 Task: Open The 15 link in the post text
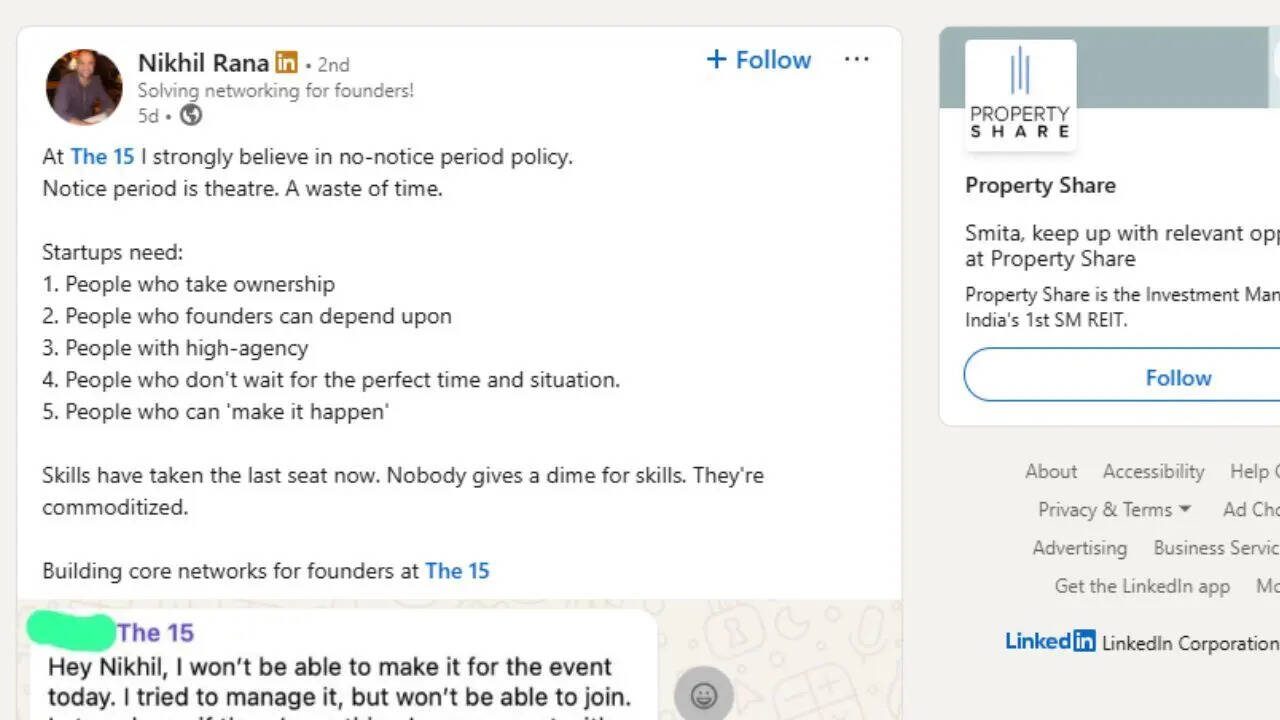point(103,156)
